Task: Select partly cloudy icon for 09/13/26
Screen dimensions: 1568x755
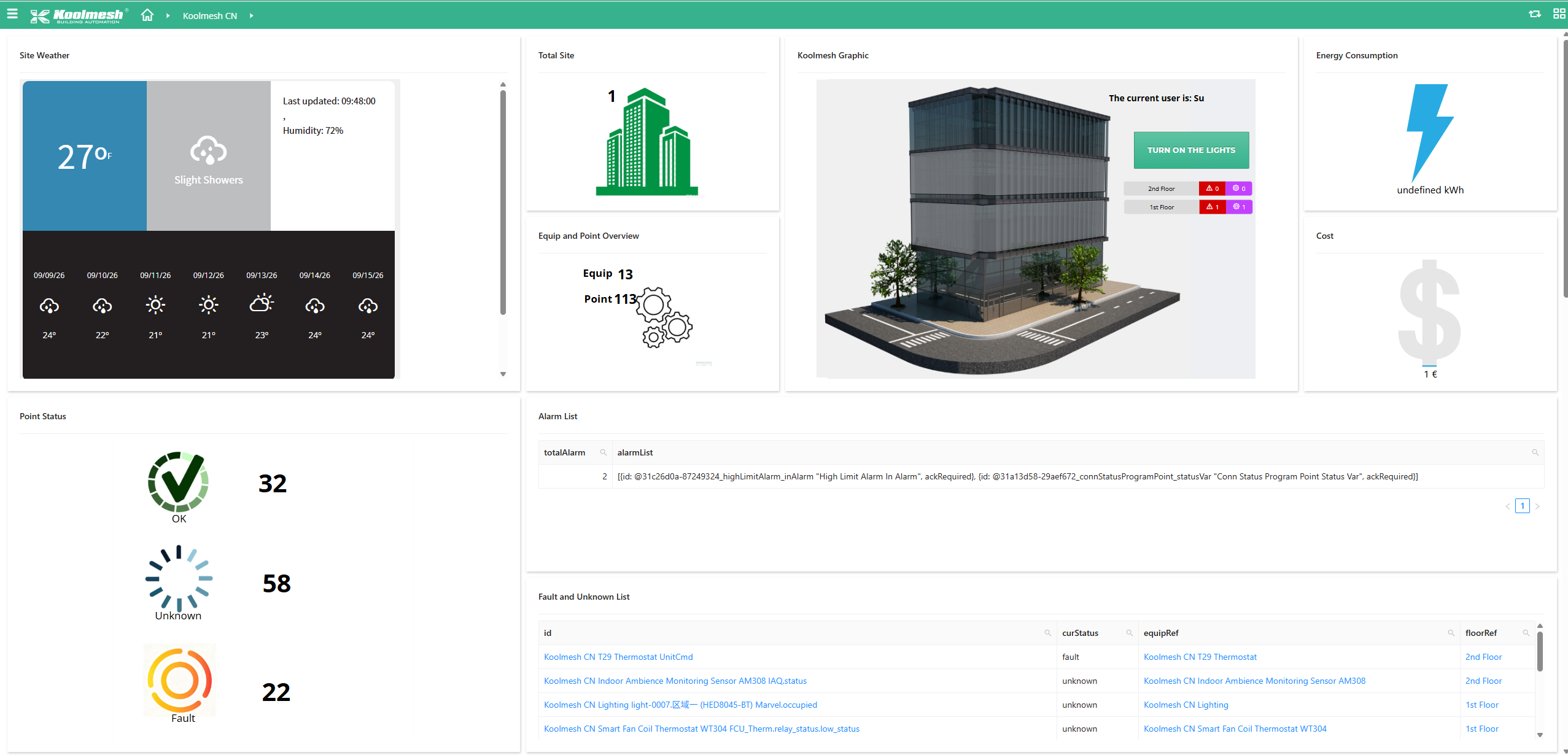Action: (x=262, y=303)
